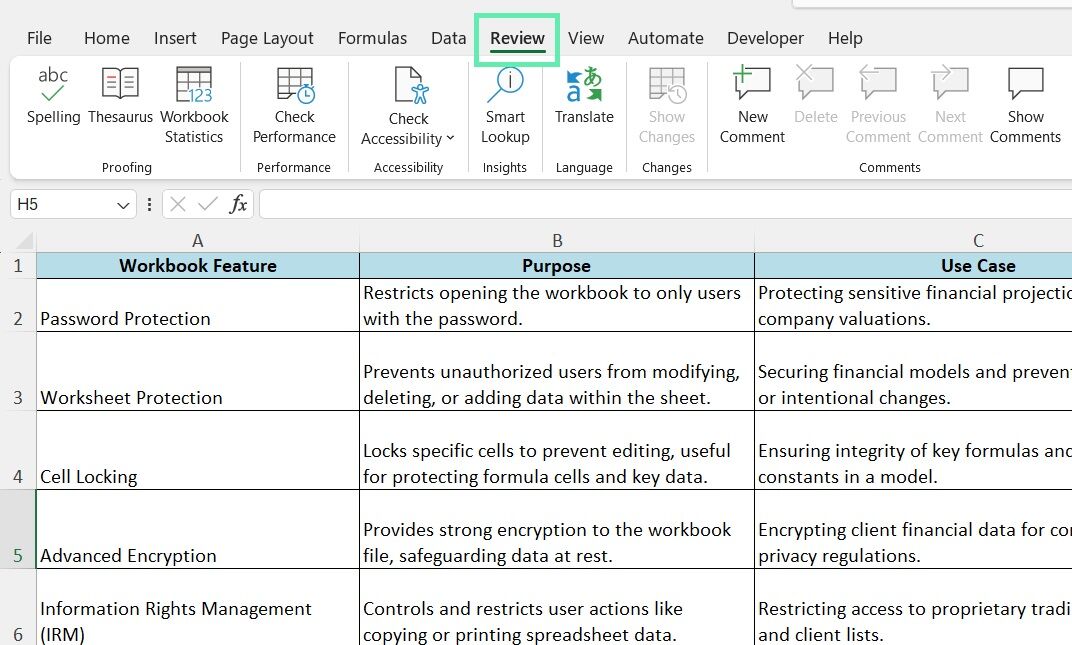
Task: Switch to the Insert tab
Action: click(175, 38)
